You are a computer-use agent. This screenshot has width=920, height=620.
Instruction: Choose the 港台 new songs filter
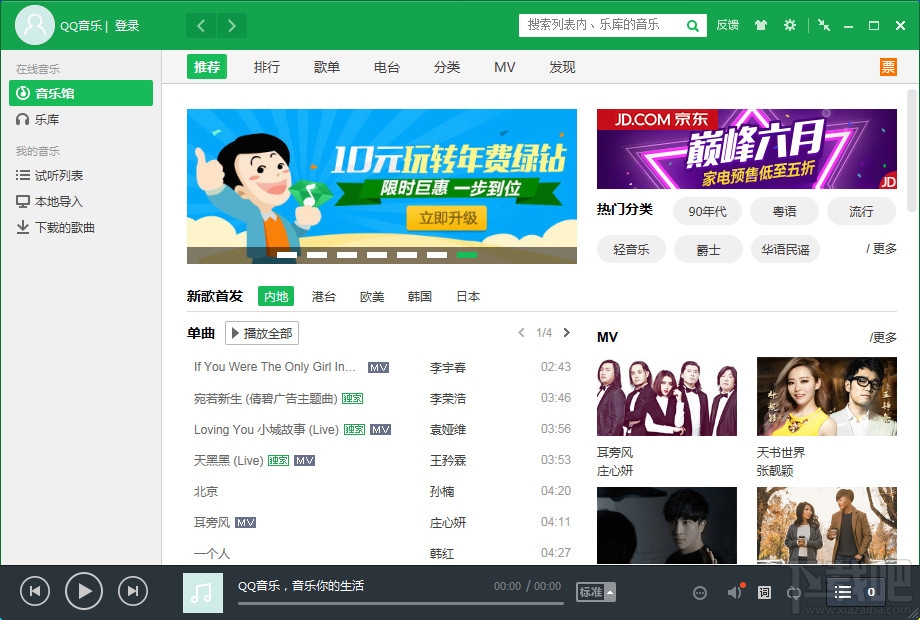[324, 297]
